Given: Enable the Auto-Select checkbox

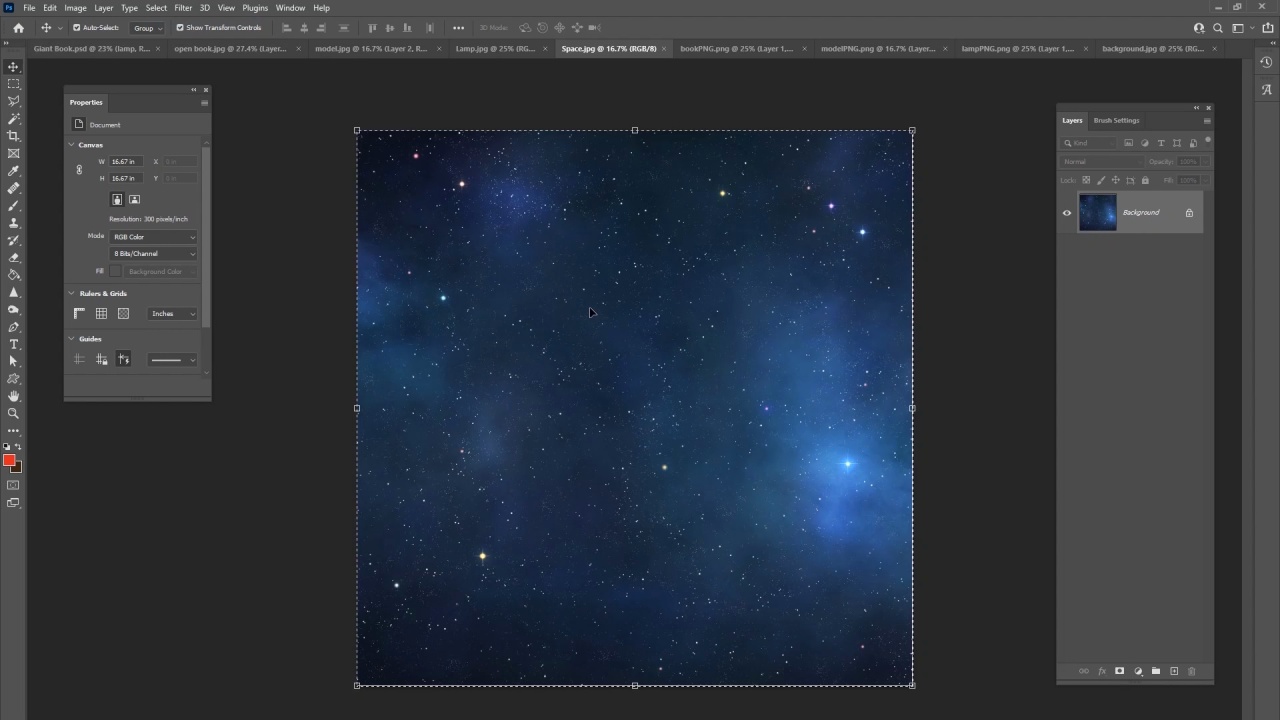Looking at the screenshot, I should [77, 28].
